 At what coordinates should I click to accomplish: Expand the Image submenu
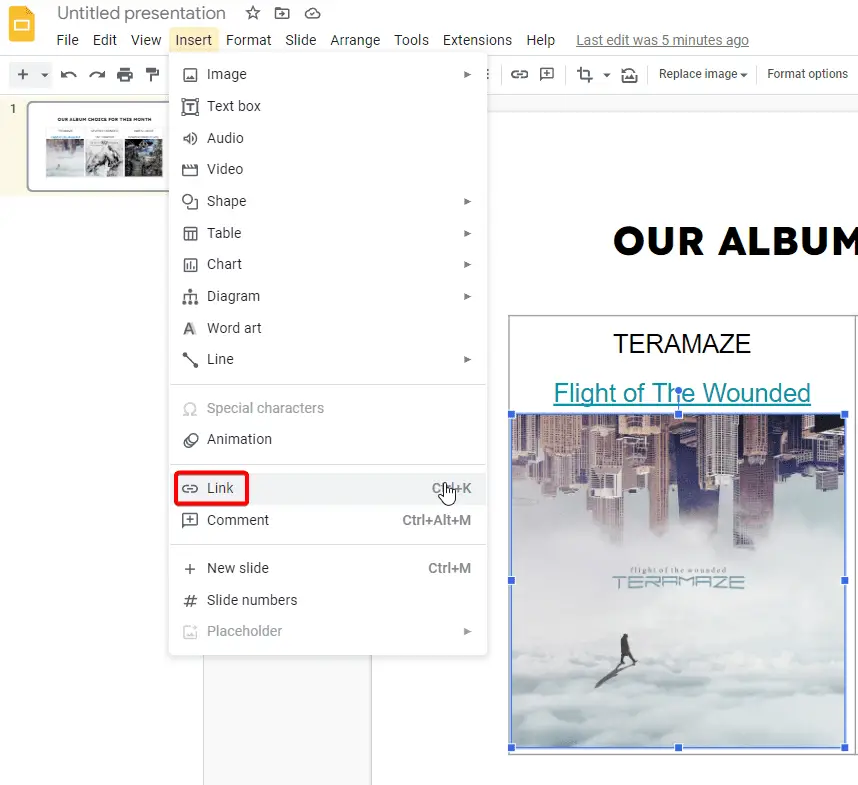click(x=328, y=74)
